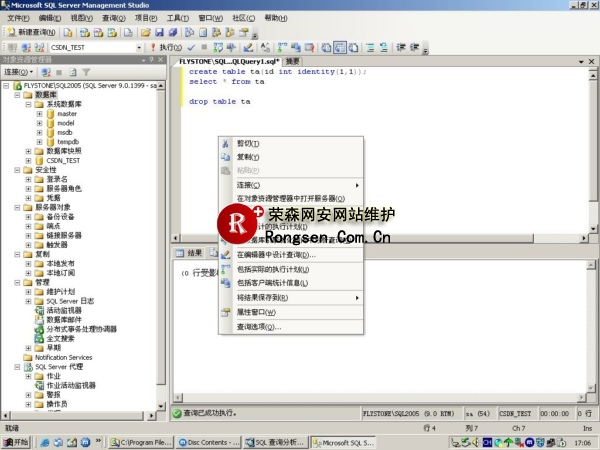Click the connect server icon in Object Explorer toolbar
The height and width of the screenshot is (450, 600).
pos(46,72)
